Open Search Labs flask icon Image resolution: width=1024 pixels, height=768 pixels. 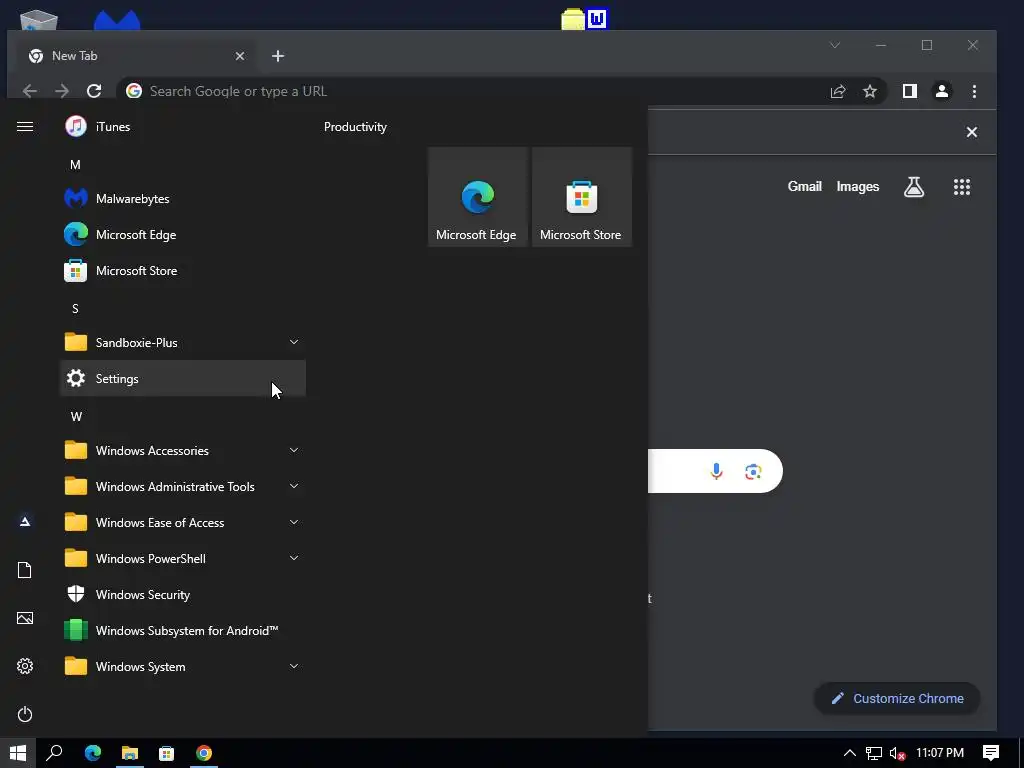click(914, 187)
